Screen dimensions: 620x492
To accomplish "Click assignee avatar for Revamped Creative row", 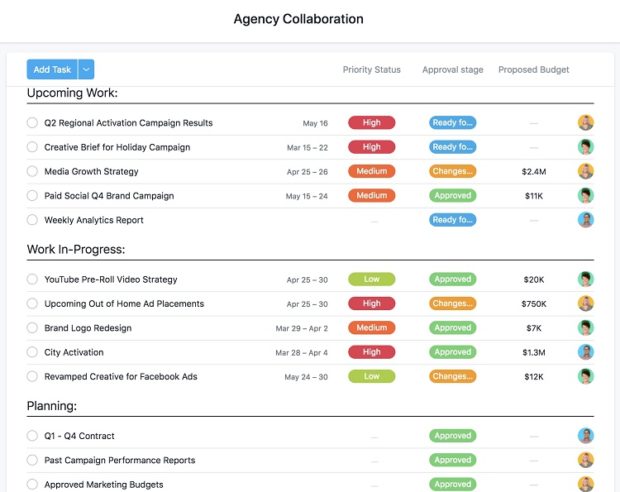I will (586, 377).
